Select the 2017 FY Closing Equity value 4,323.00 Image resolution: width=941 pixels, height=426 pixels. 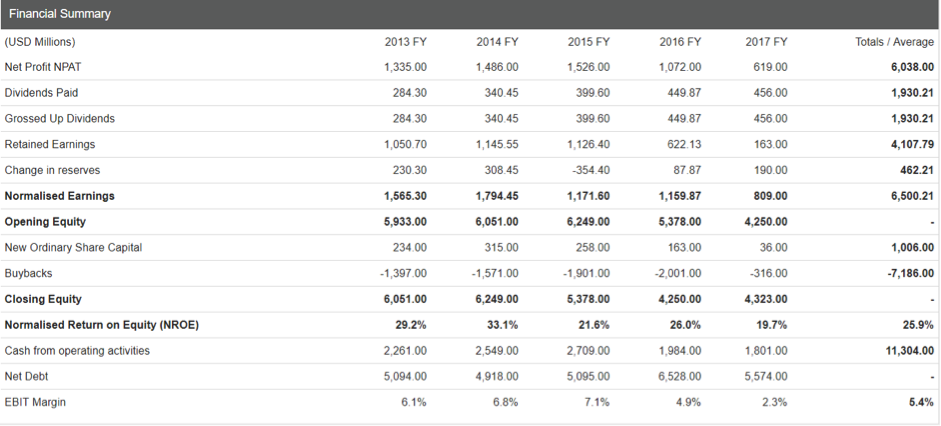[766, 299]
